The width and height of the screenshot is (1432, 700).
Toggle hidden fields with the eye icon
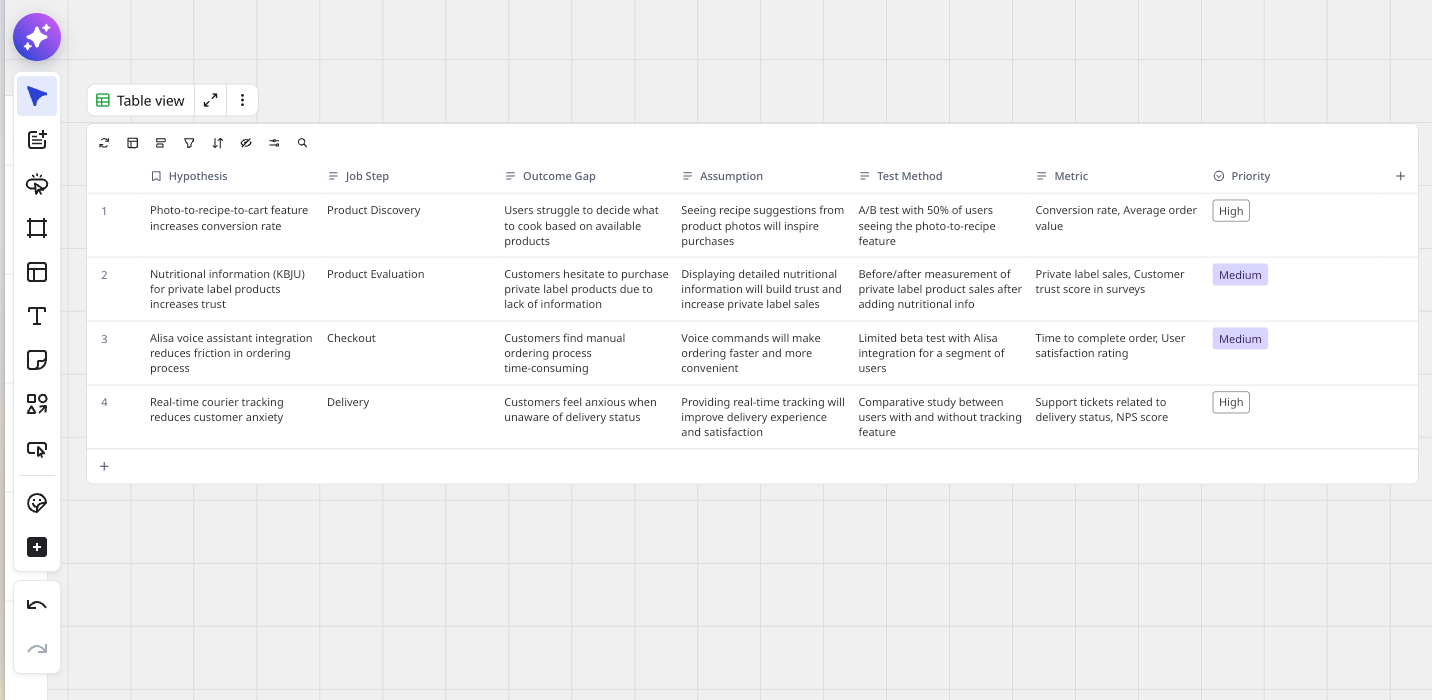pyautogui.click(x=246, y=143)
